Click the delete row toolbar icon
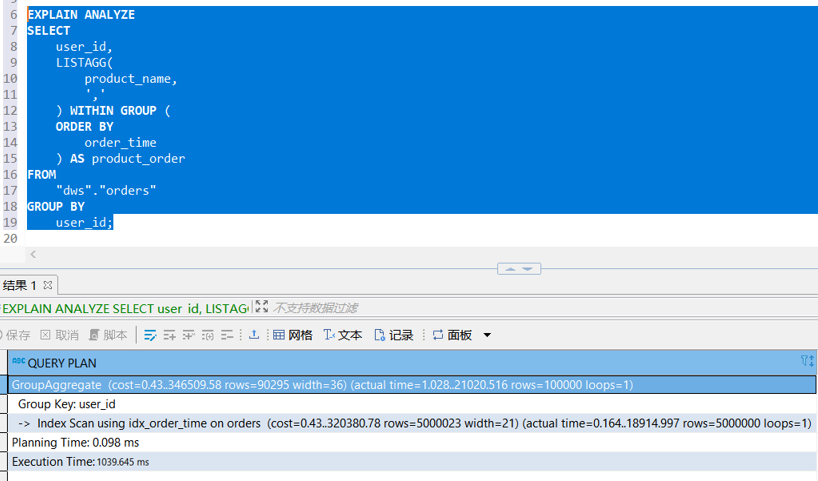818x481 pixels. click(207, 335)
